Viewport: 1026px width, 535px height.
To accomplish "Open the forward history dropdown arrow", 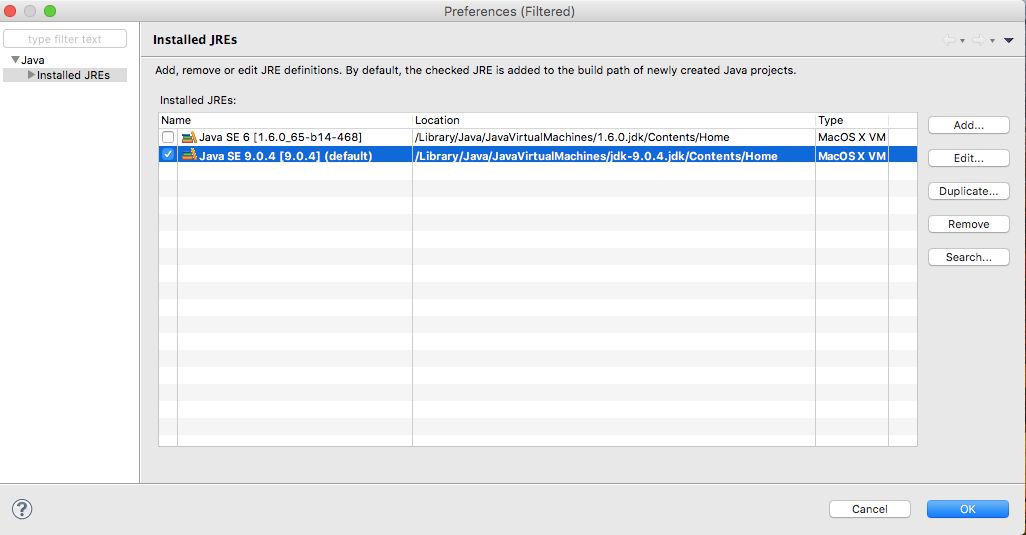I will [x=992, y=41].
